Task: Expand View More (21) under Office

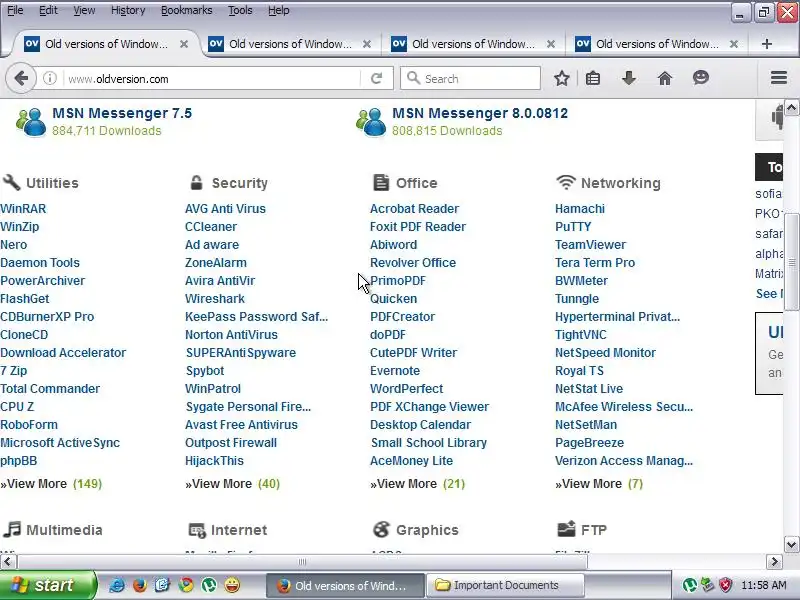Action: tap(417, 484)
